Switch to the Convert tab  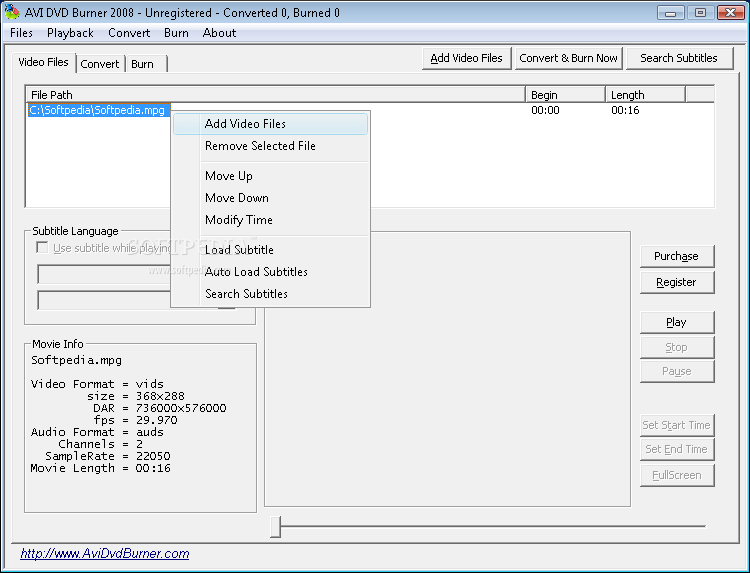click(x=100, y=64)
